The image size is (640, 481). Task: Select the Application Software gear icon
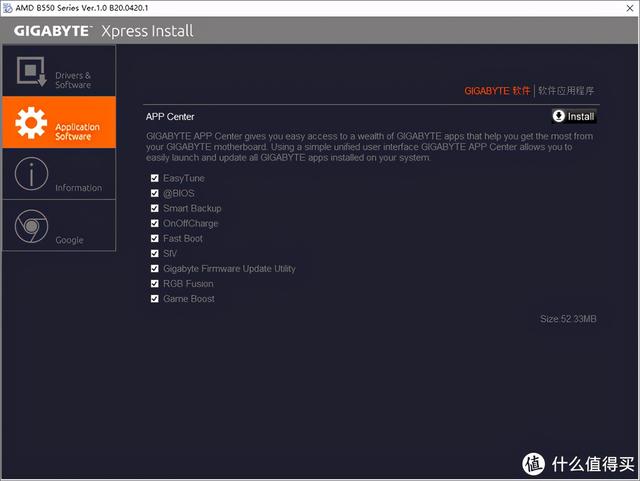(31, 122)
